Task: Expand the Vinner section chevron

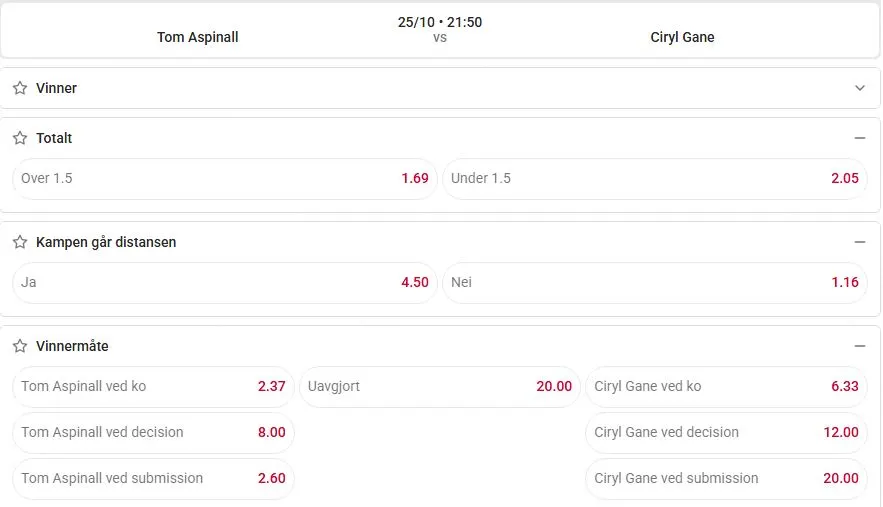Action: [x=860, y=88]
